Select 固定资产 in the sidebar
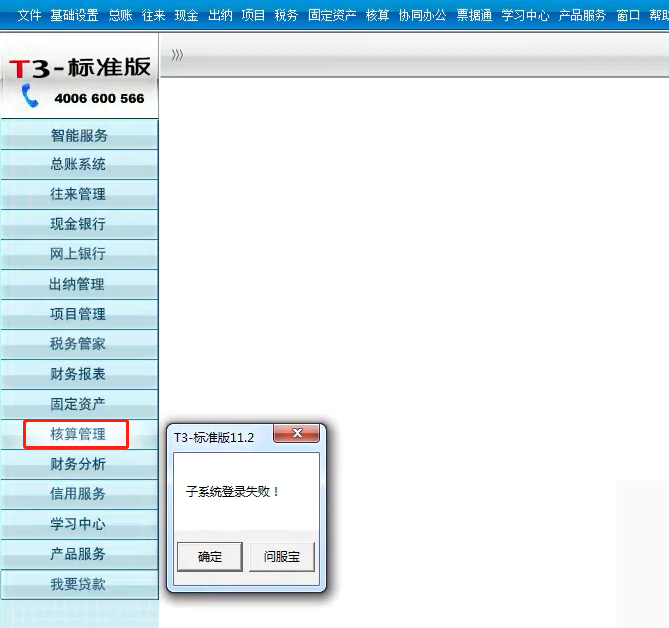 pyautogui.click(x=79, y=404)
